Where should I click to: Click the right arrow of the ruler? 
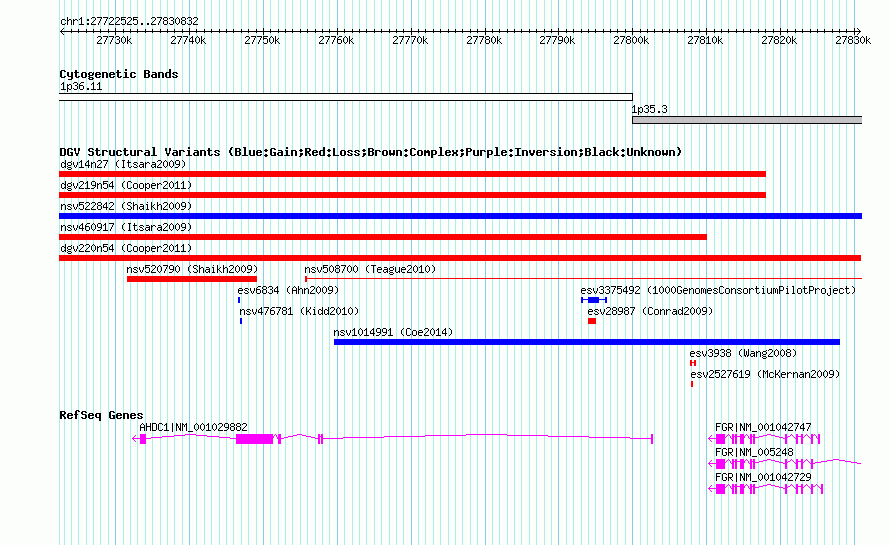859,31
